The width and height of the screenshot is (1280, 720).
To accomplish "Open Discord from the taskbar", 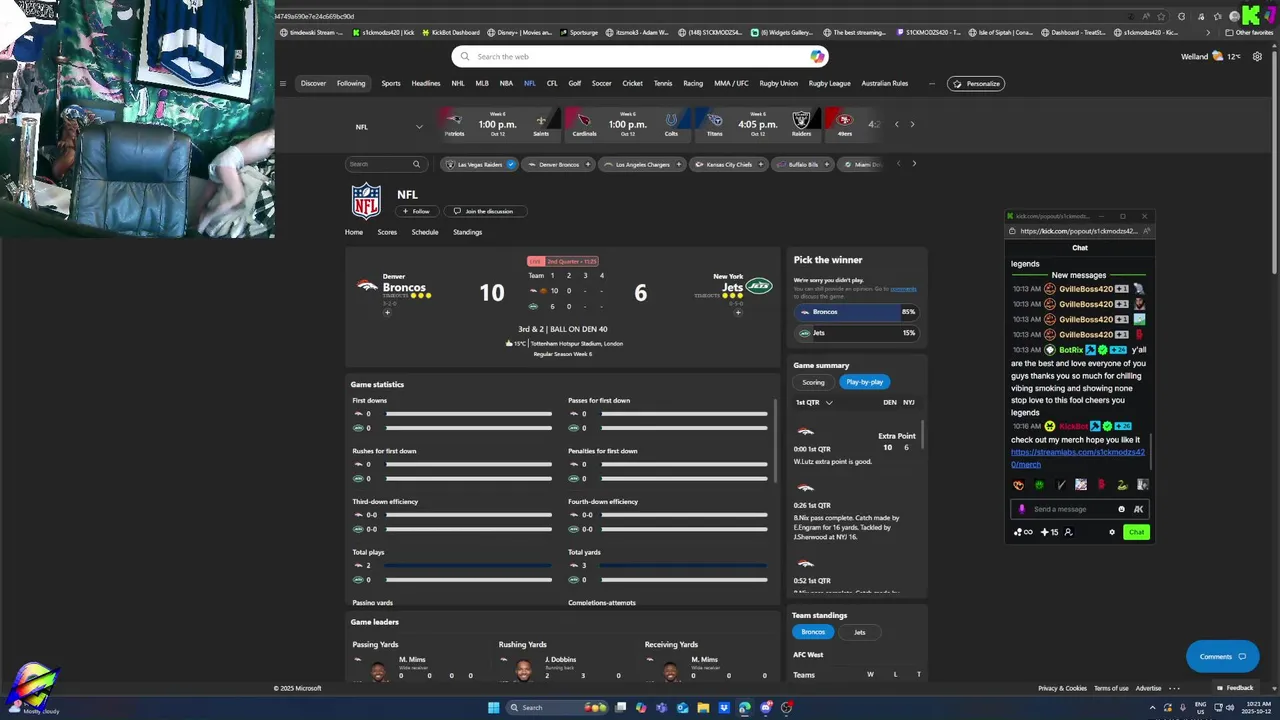I will click(766, 708).
